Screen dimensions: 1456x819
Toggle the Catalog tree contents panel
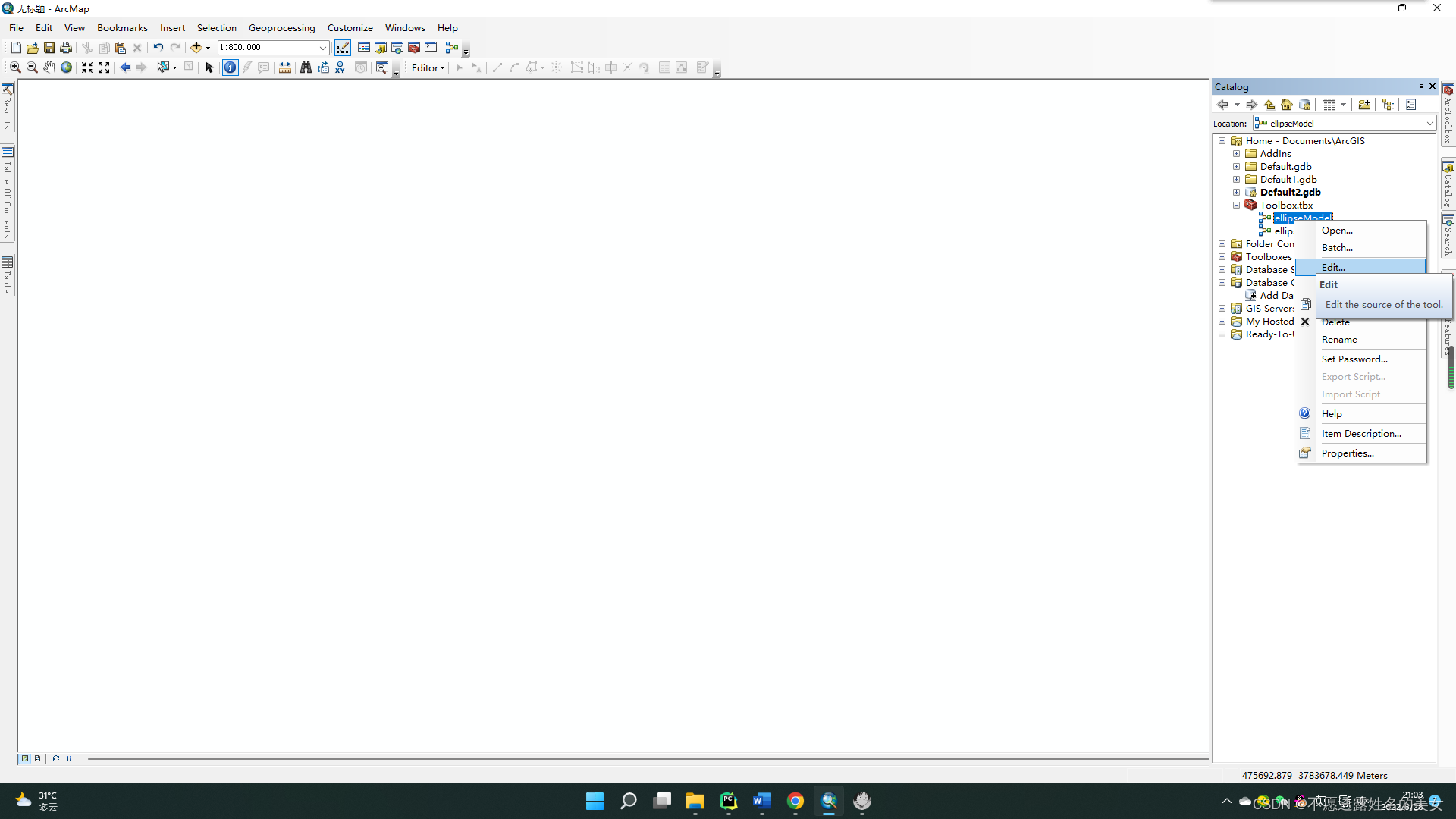[x=1388, y=105]
